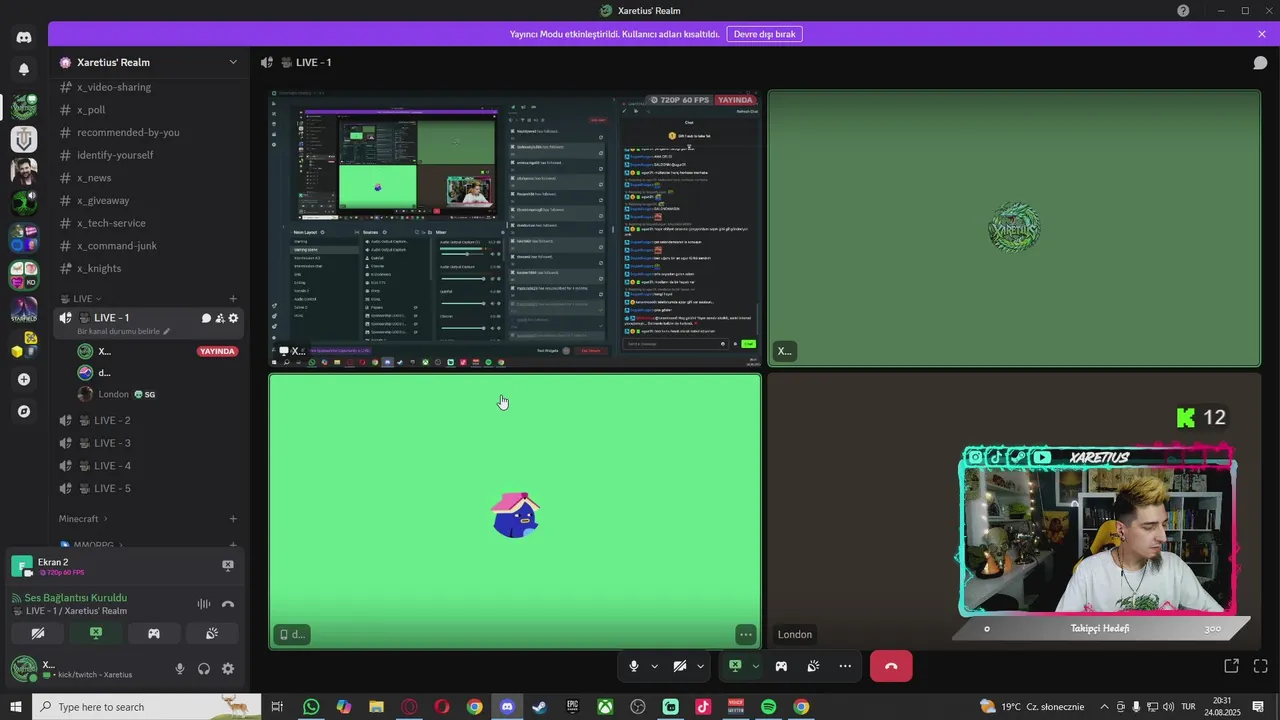Pop out the call window
The image size is (1280, 720).
click(1231, 666)
